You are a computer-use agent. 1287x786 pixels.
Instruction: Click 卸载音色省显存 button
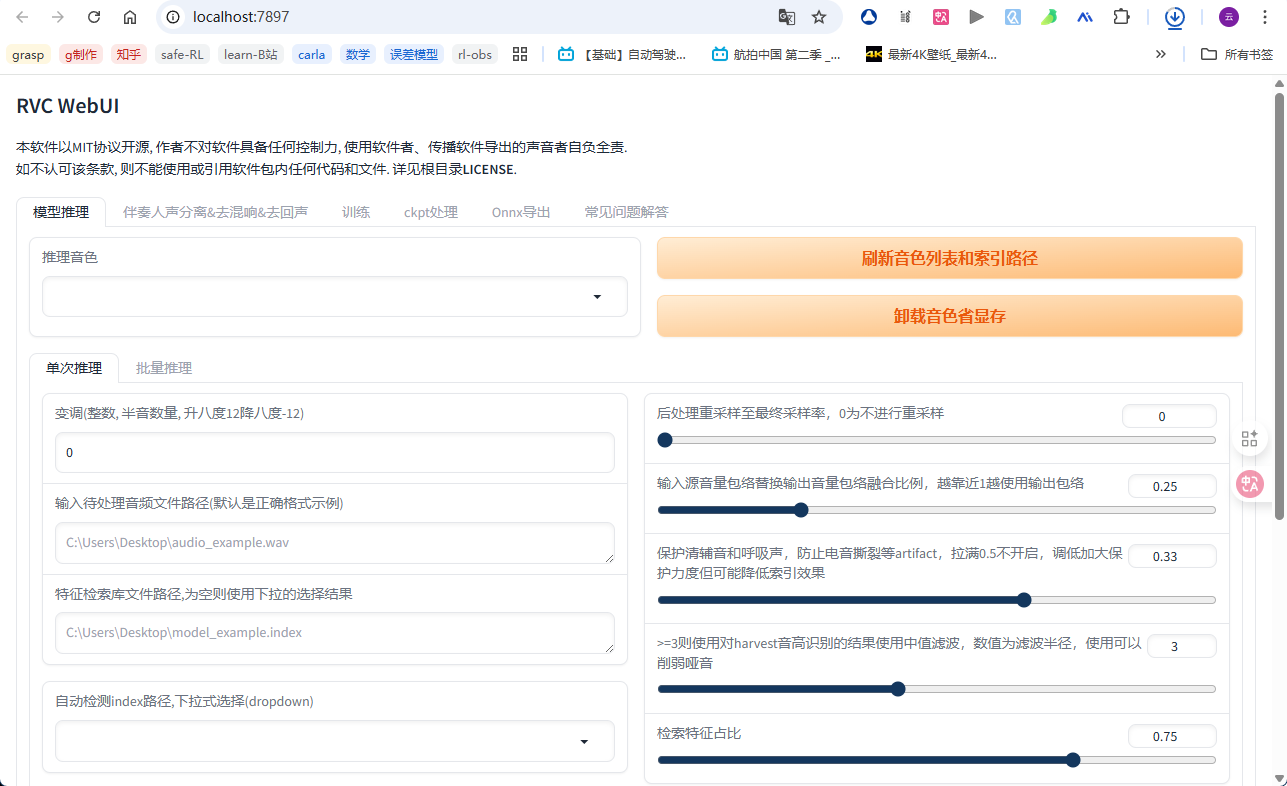coord(950,316)
